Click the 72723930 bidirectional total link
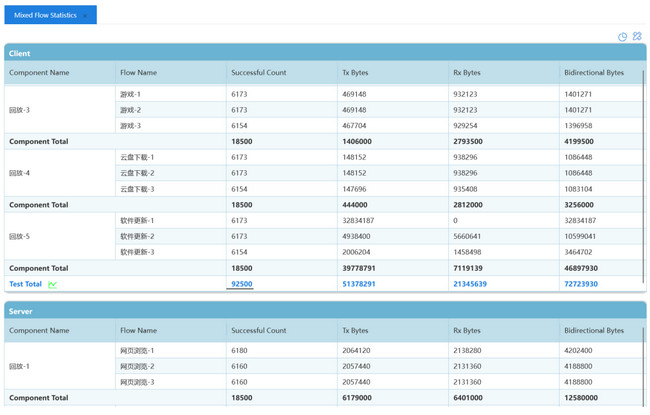 (580, 284)
